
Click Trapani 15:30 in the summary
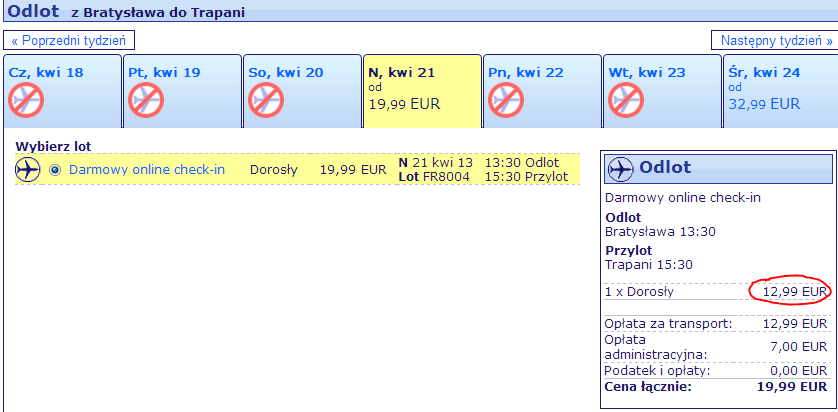pos(649,264)
